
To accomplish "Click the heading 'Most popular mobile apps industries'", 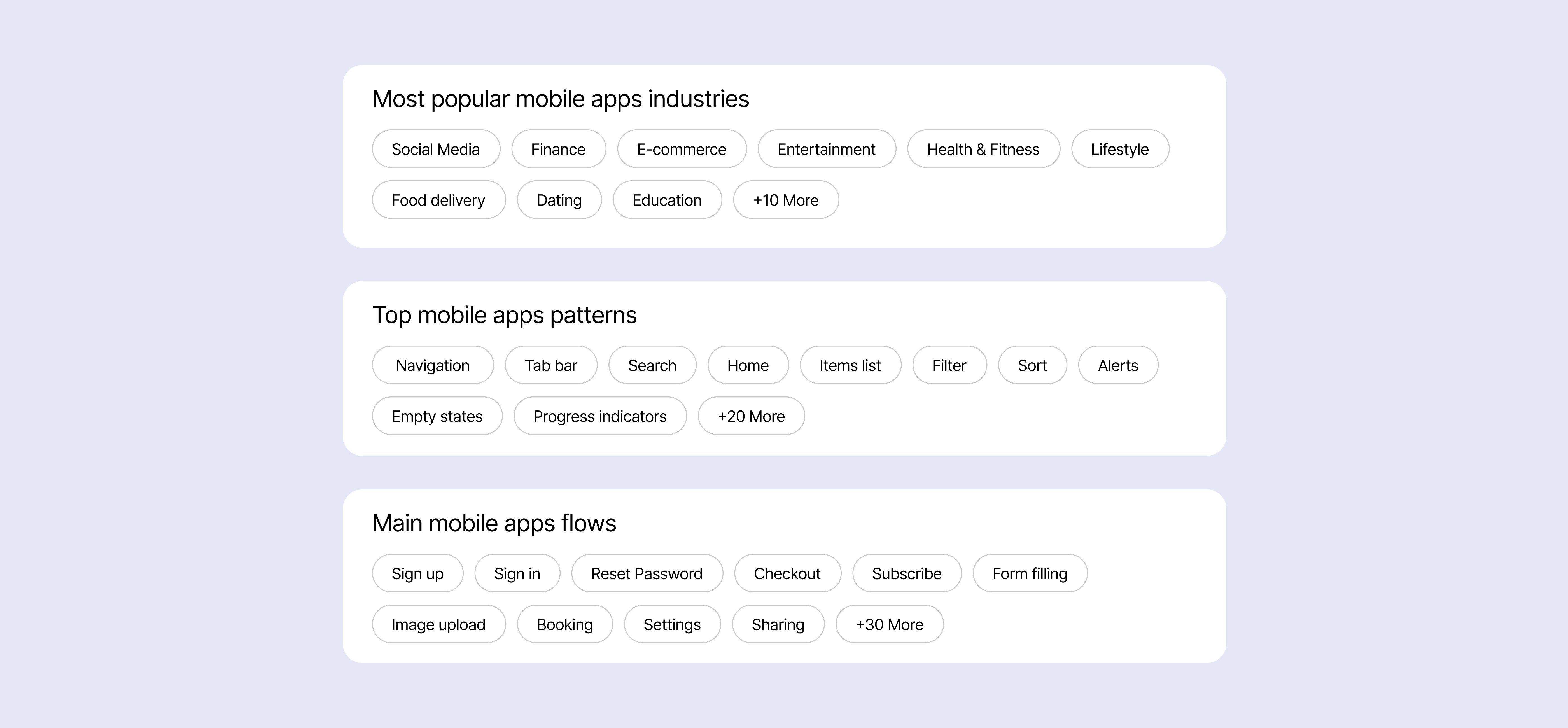I will coord(561,99).
